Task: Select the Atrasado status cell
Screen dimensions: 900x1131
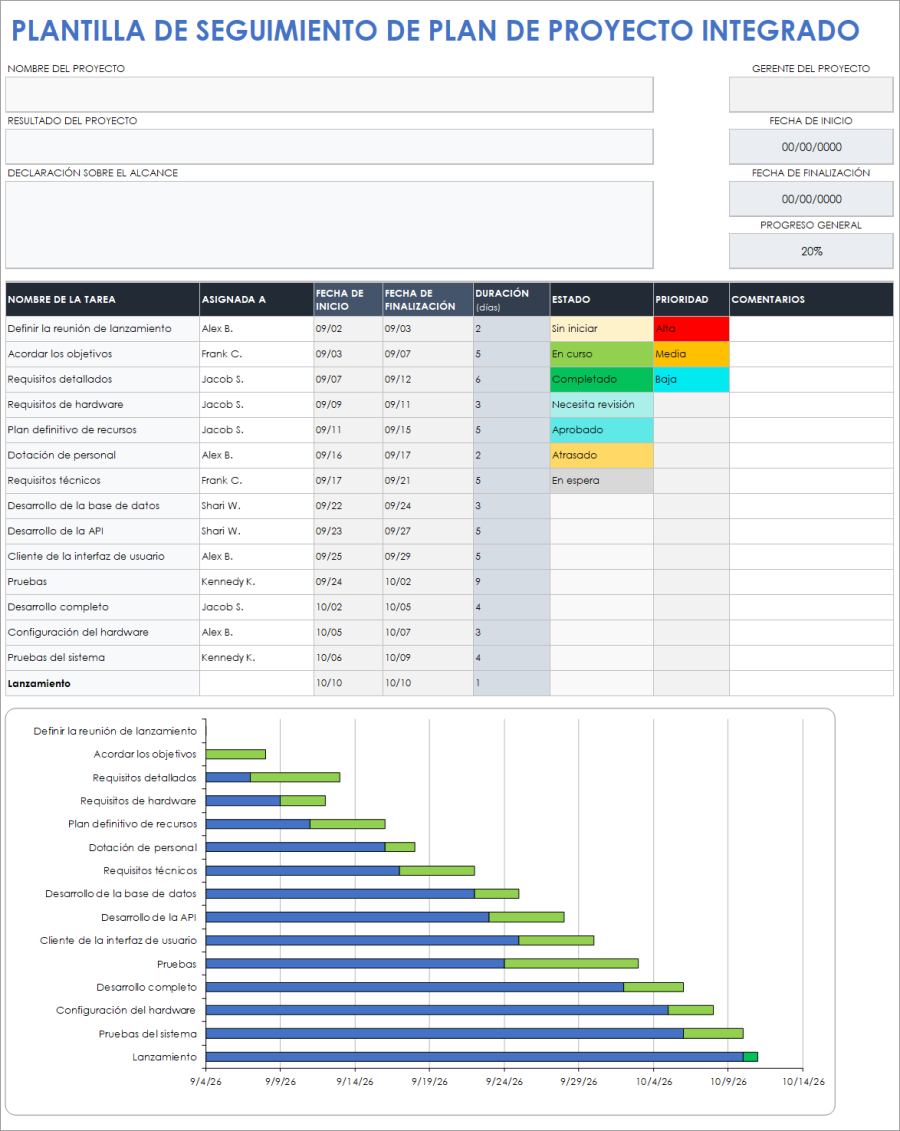Action: click(x=600, y=454)
